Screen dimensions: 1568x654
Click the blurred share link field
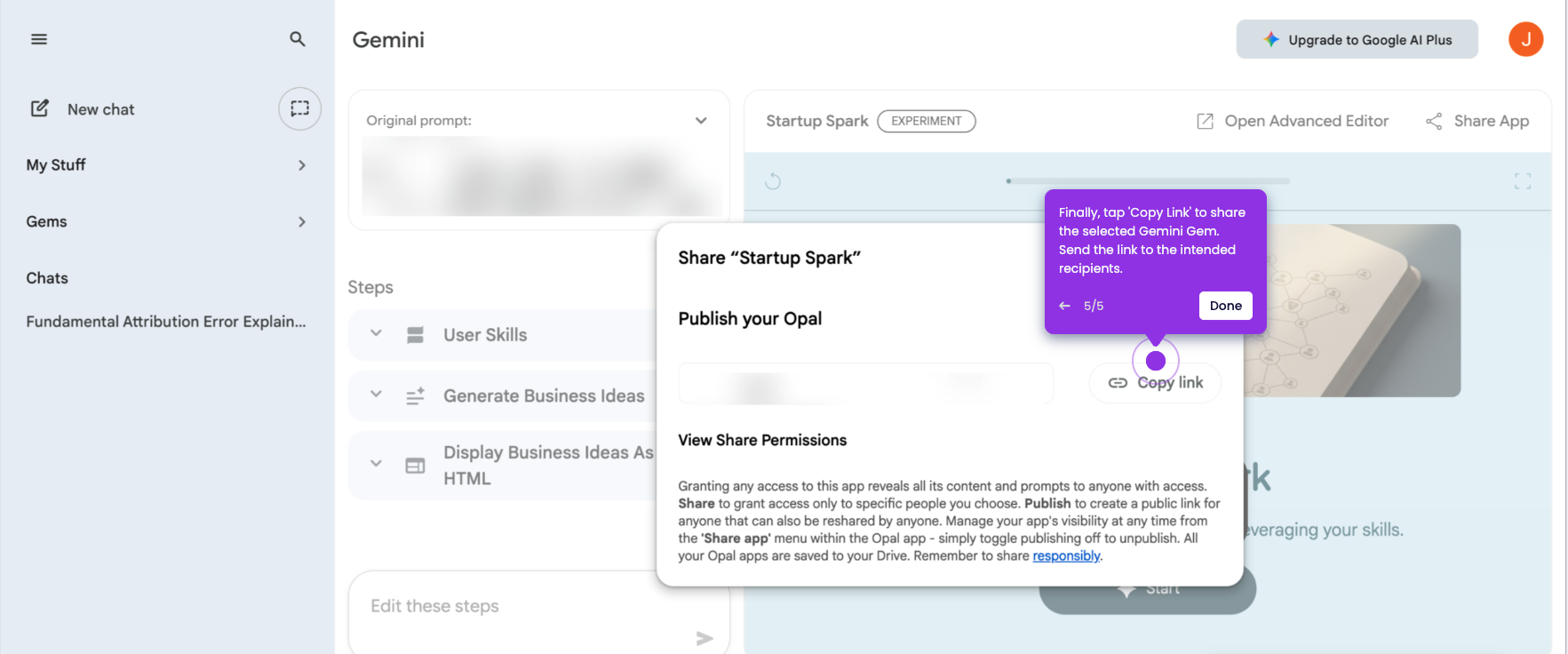pyautogui.click(x=866, y=383)
